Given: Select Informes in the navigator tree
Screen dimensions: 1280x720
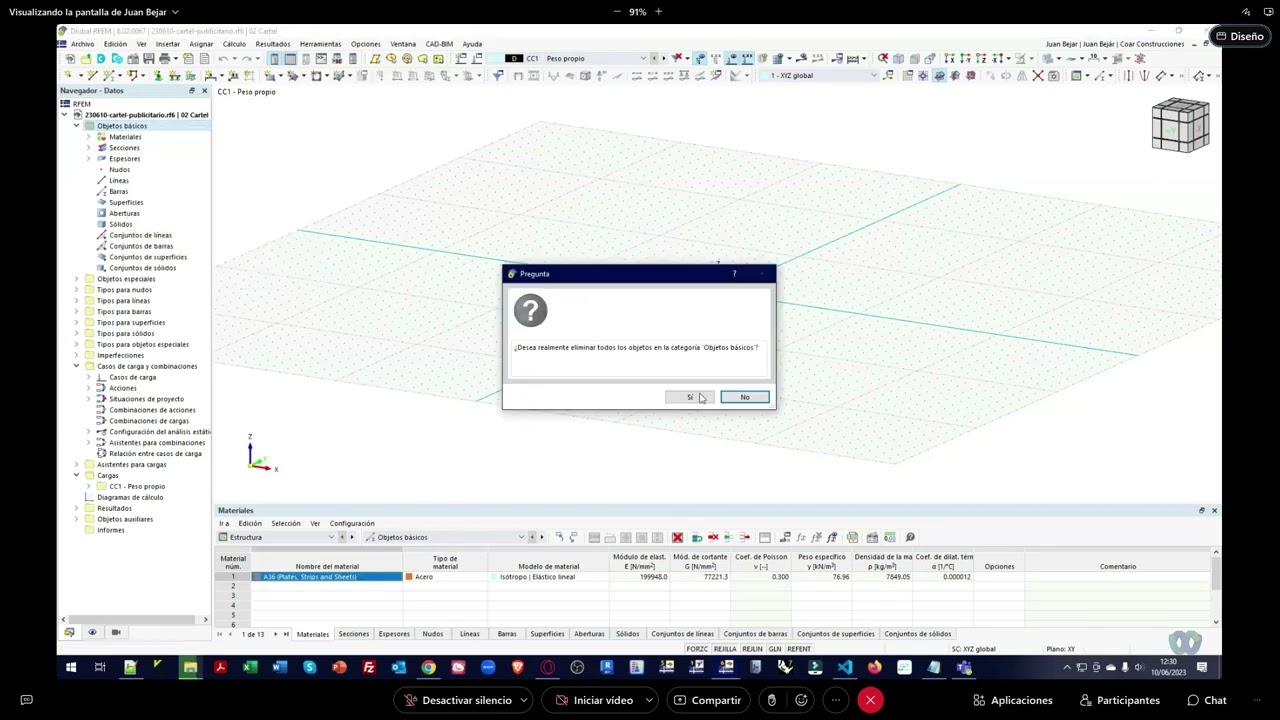Looking at the screenshot, I should tap(110, 530).
